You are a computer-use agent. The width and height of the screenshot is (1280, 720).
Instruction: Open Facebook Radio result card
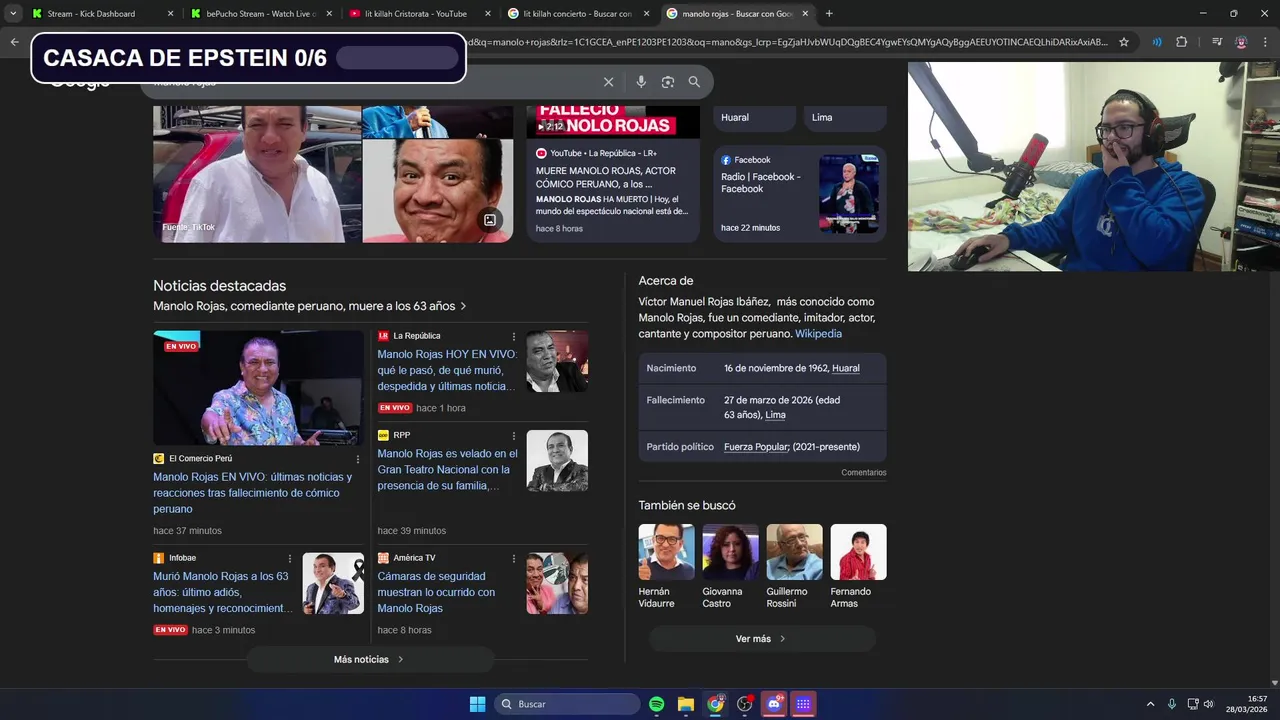(x=800, y=194)
